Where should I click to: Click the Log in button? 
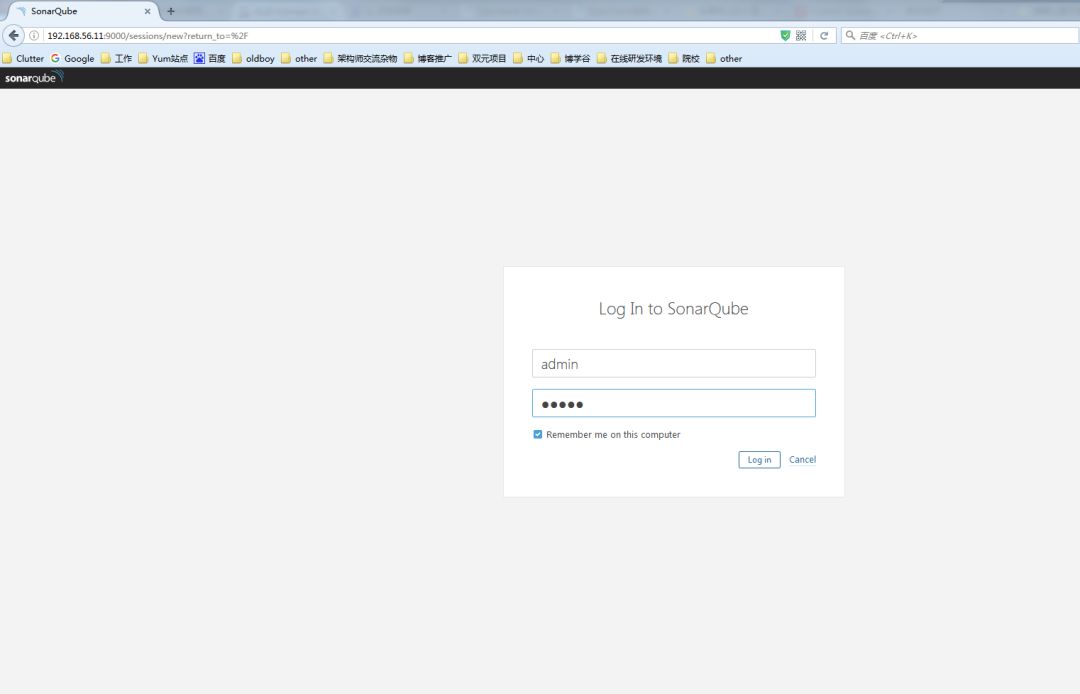coord(759,460)
